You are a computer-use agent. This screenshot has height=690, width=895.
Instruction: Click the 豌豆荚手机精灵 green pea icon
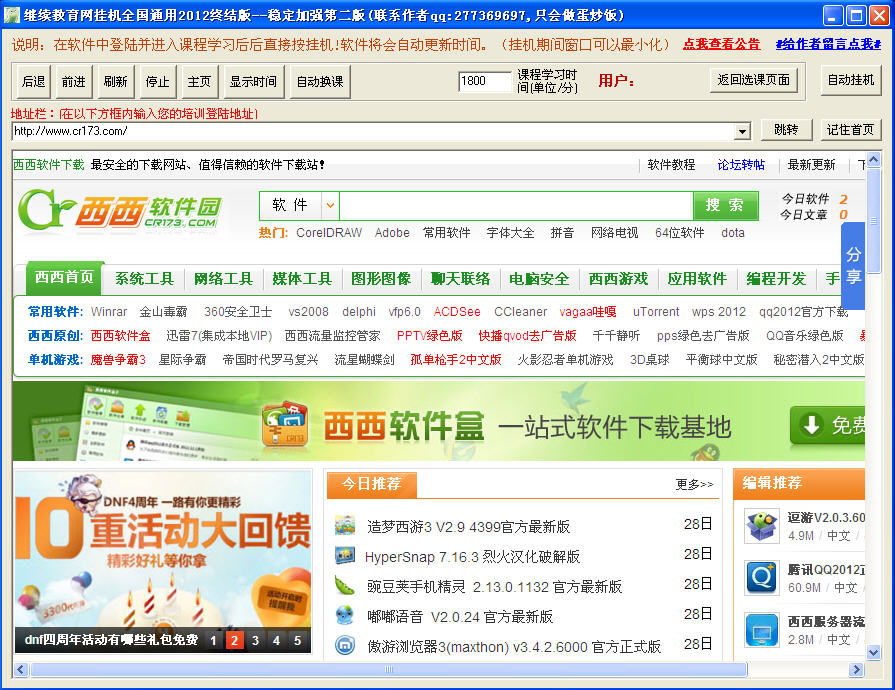coord(345,586)
